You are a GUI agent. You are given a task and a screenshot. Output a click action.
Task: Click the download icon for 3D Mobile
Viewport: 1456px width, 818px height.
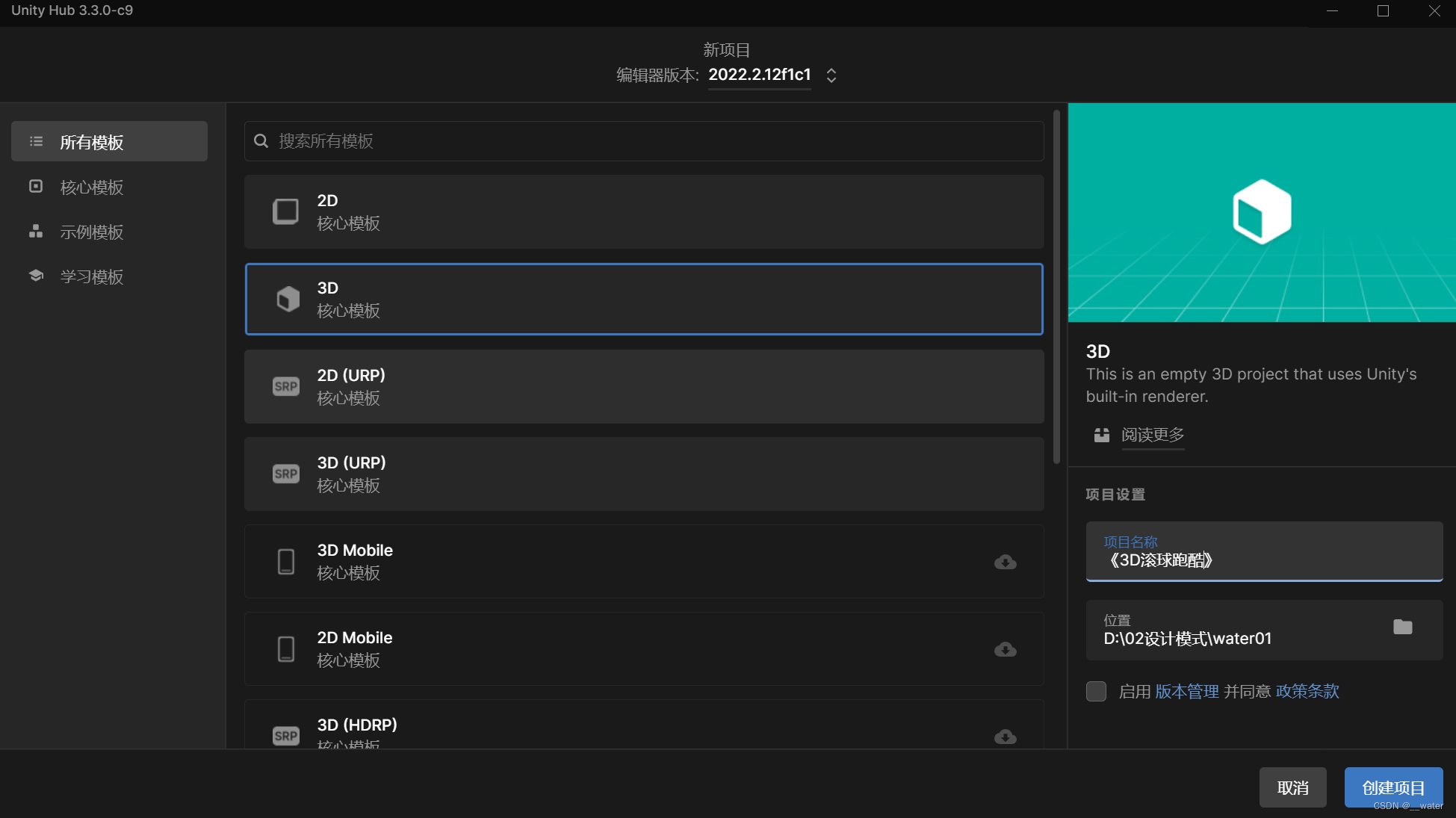pyautogui.click(x=1005, y=562)
